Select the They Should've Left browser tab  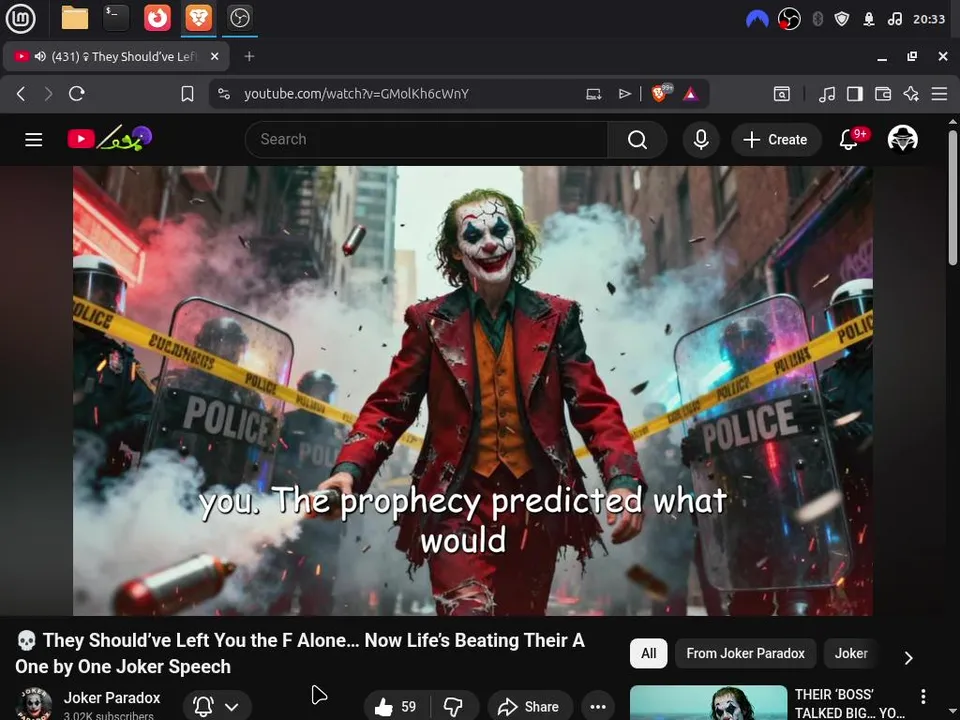(x=116, y=56)
